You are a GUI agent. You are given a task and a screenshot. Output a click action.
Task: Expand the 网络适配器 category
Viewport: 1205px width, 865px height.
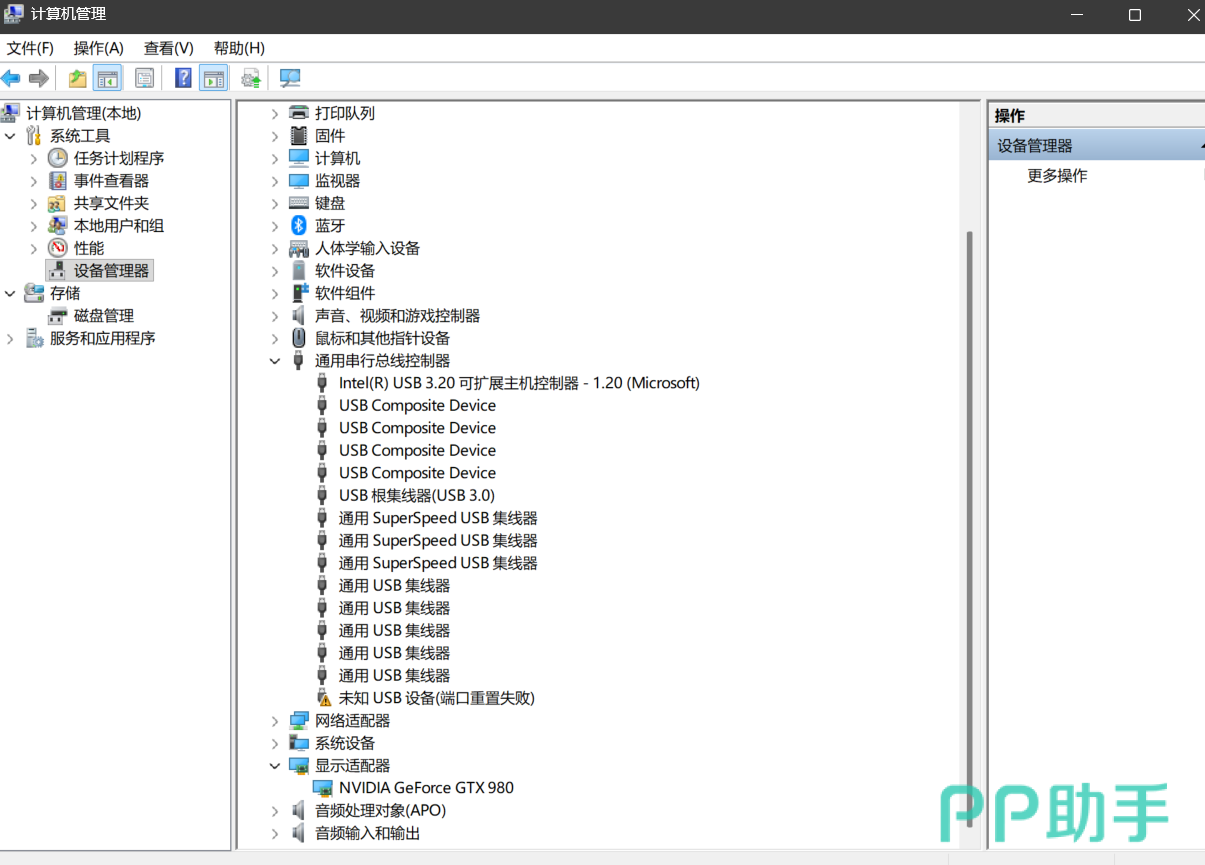coord(275,721)
